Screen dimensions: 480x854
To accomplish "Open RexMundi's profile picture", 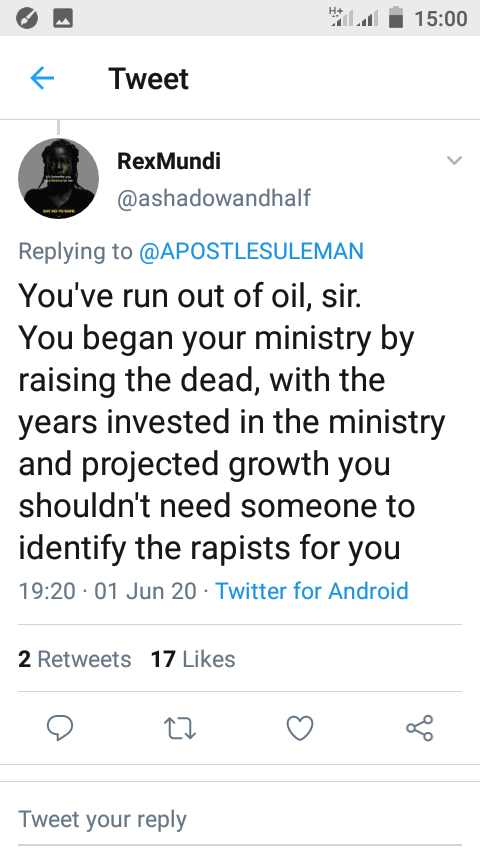I will coord(58,178).
